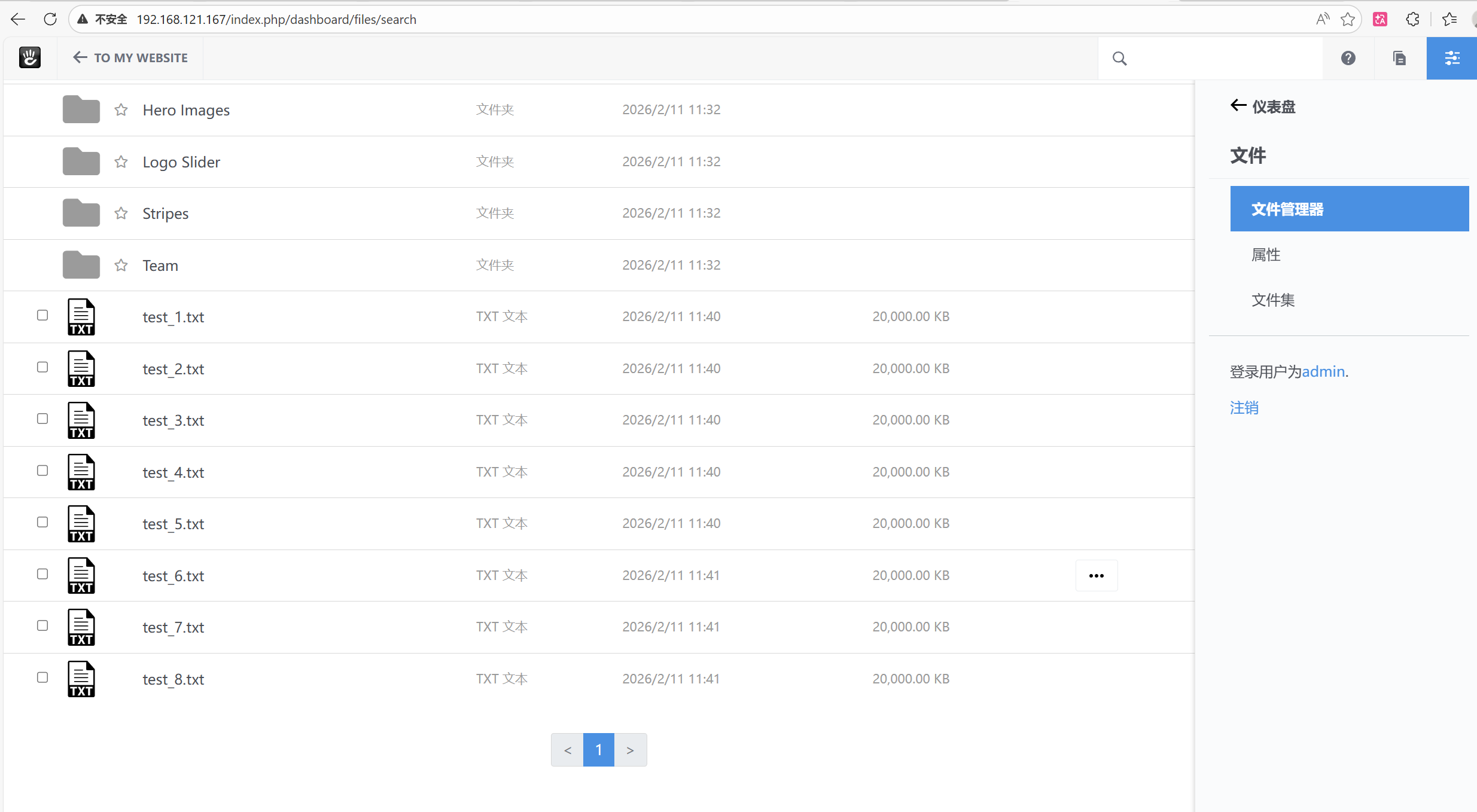The width and height of the screenshot is (1477, 812).
Task: Star the Hero Images folder
Action: click(121, 109)
